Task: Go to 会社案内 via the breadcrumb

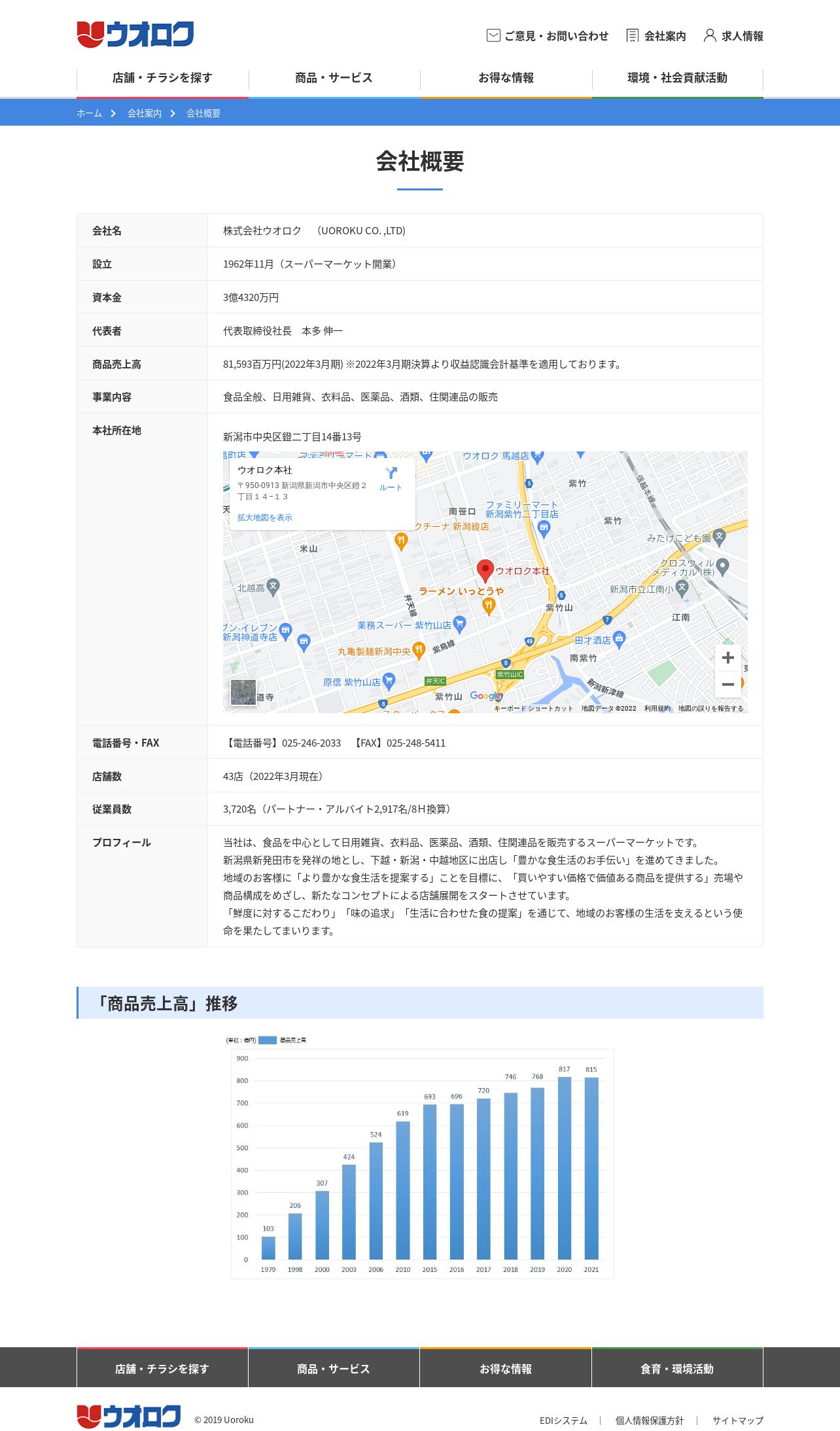Action: tap(145, 113)
